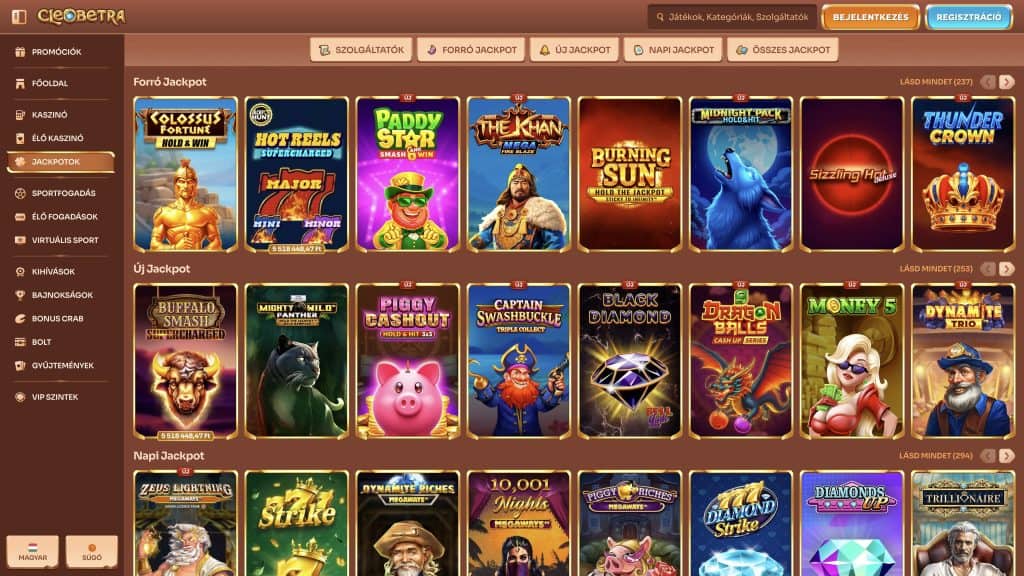Click the Bejelentkezés login button
This screenshot has height=576, width=1024.
click(x=871, y=17)
